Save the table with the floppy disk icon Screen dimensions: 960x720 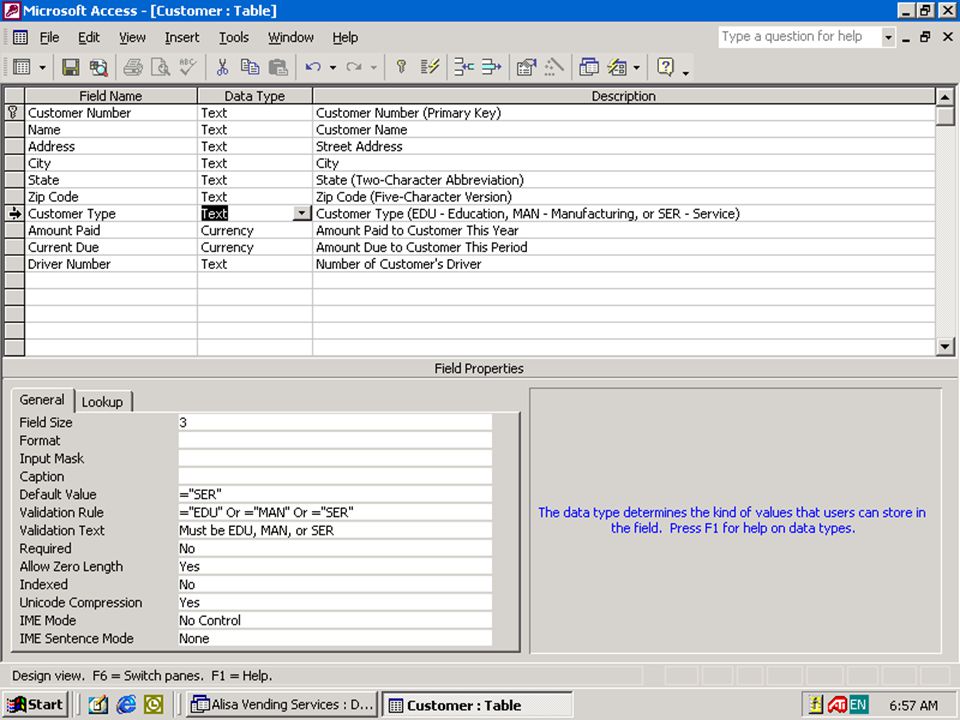[x=70, y=67]
